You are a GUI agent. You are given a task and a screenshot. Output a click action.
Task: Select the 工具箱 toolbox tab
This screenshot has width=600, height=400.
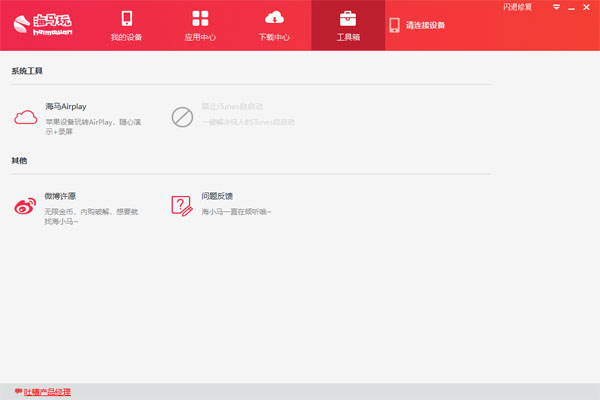coord(347,26)
